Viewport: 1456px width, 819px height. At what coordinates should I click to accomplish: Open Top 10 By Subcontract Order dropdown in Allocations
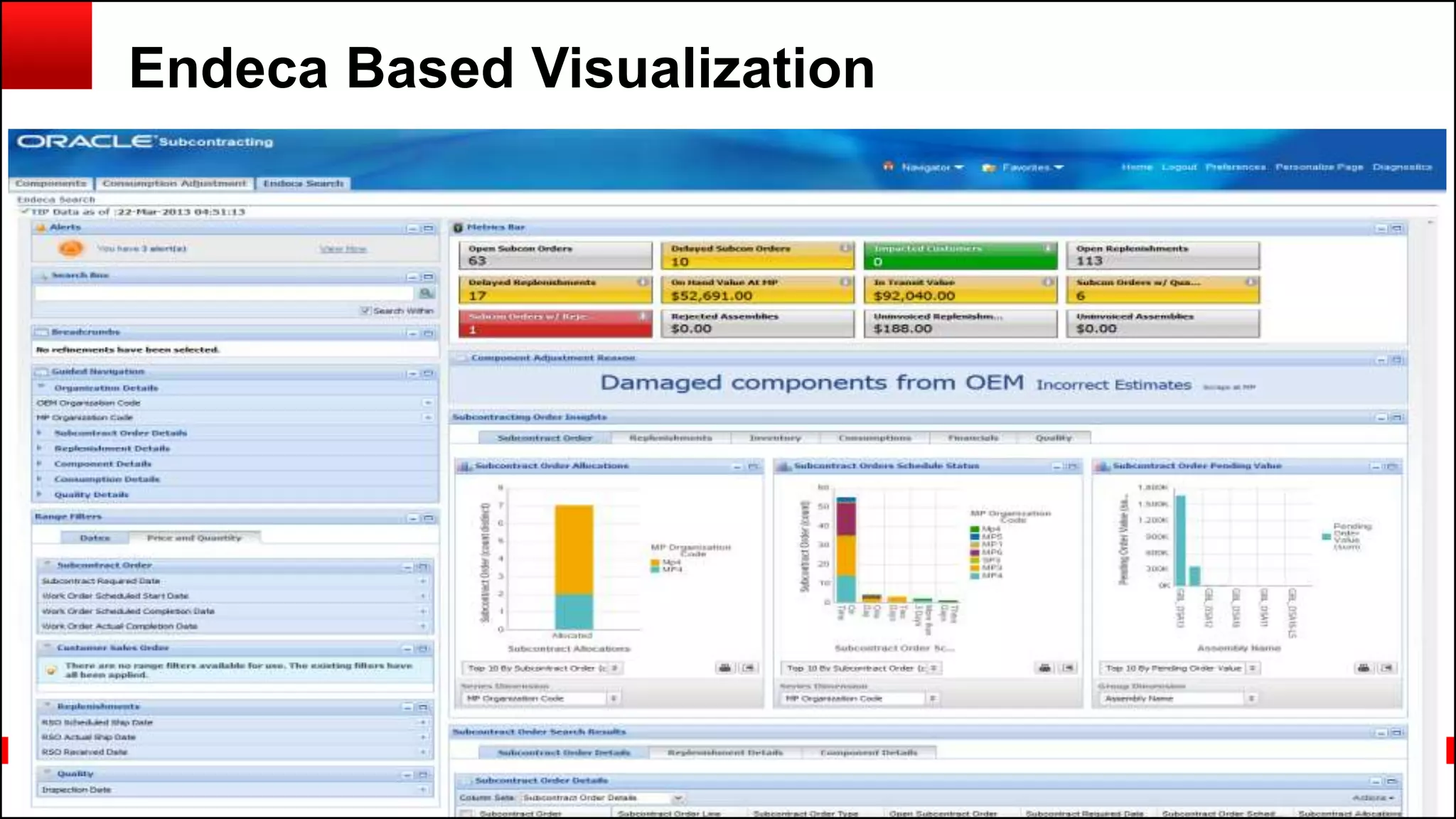[x=614, y=668]
